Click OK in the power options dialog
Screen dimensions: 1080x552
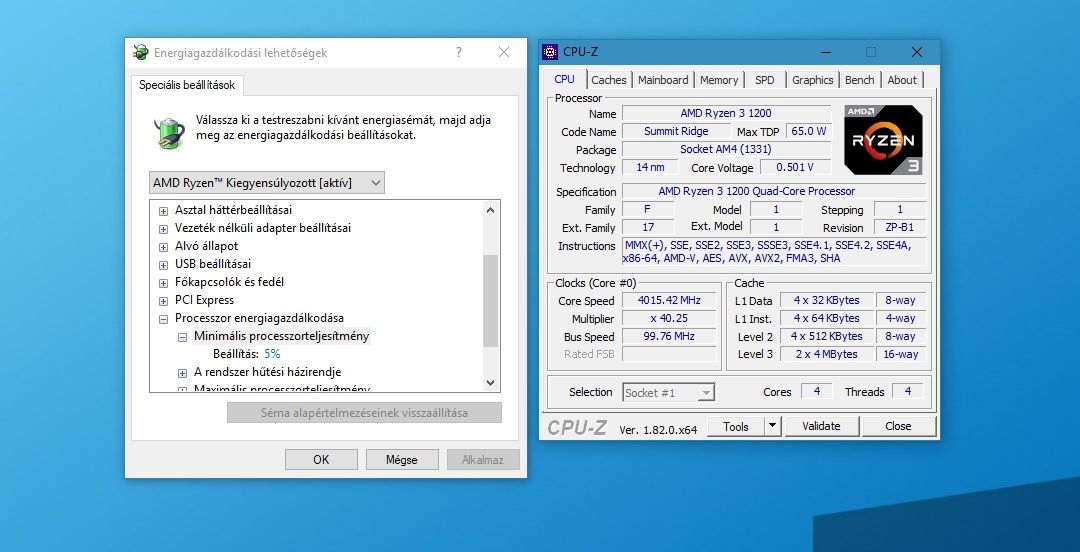tap(321, 460)
